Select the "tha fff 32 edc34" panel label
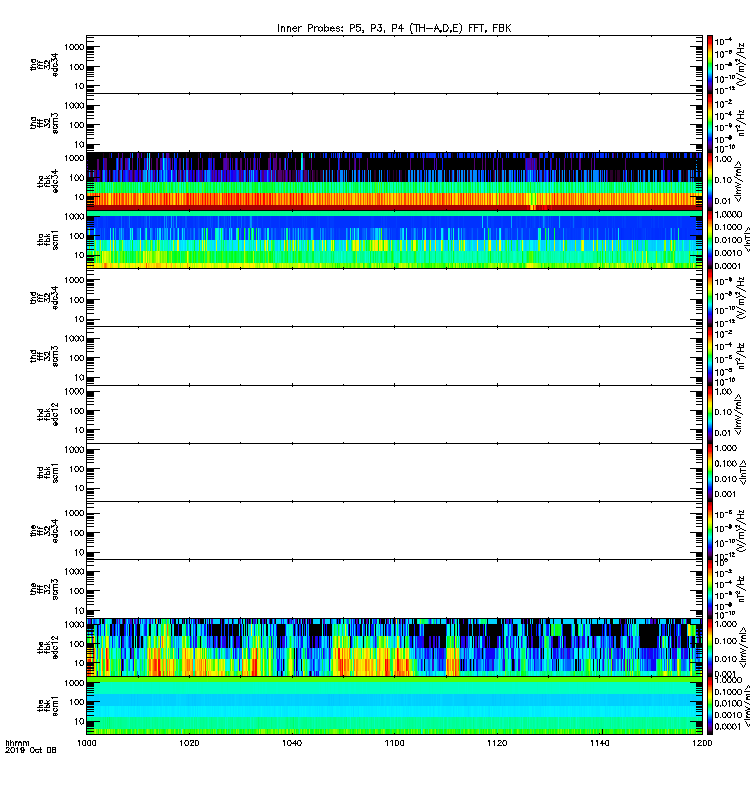This screenshot has width=750, height=800. click(x=44, y=64)
